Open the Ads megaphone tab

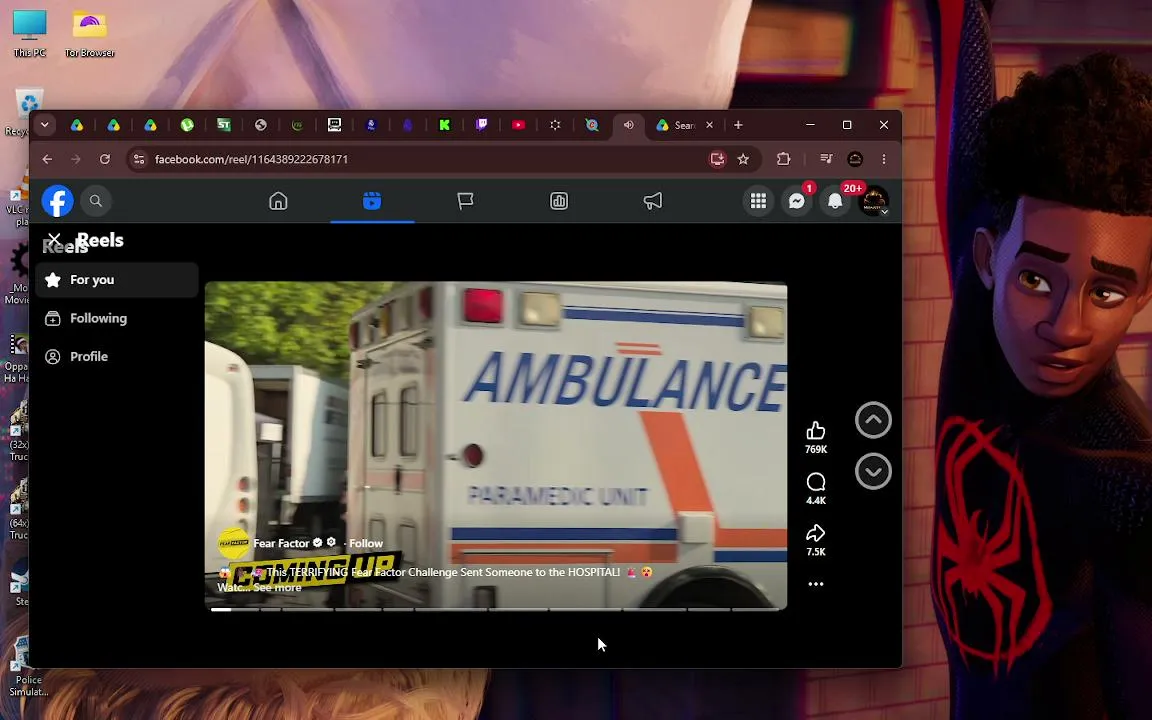tap(652, 201)
